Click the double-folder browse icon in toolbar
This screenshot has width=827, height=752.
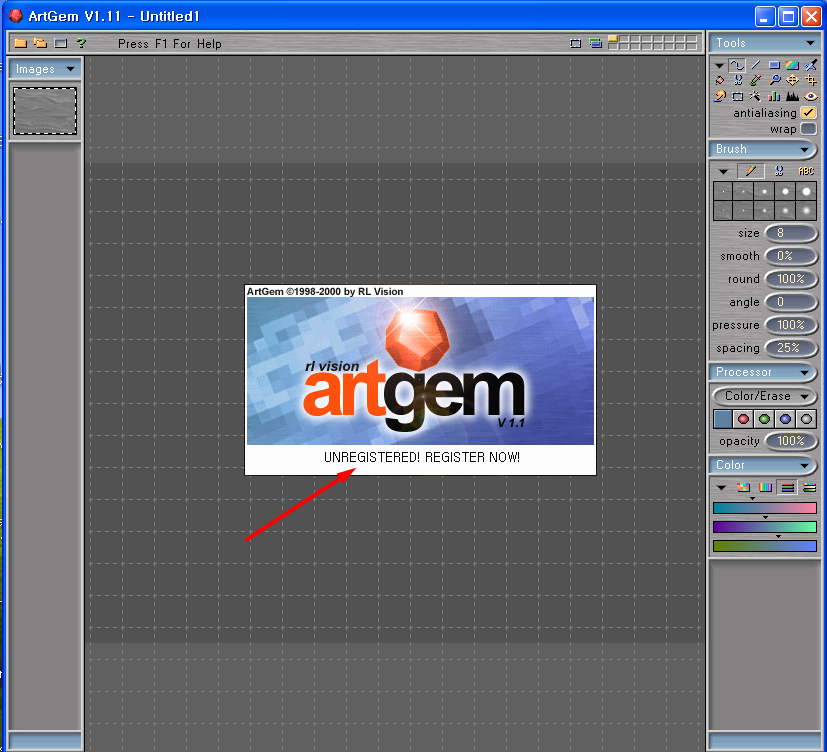pyautogui.click(x=41, y=43)
